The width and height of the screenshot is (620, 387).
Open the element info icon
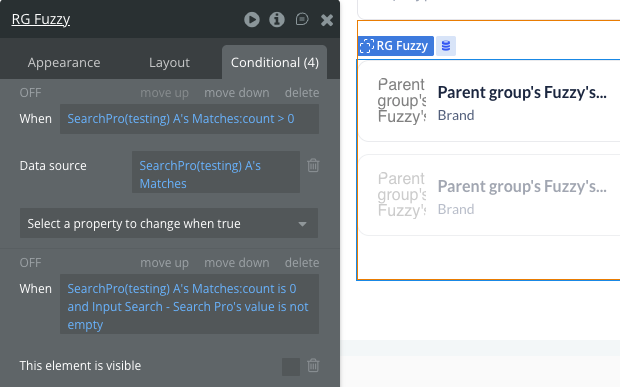277,19
